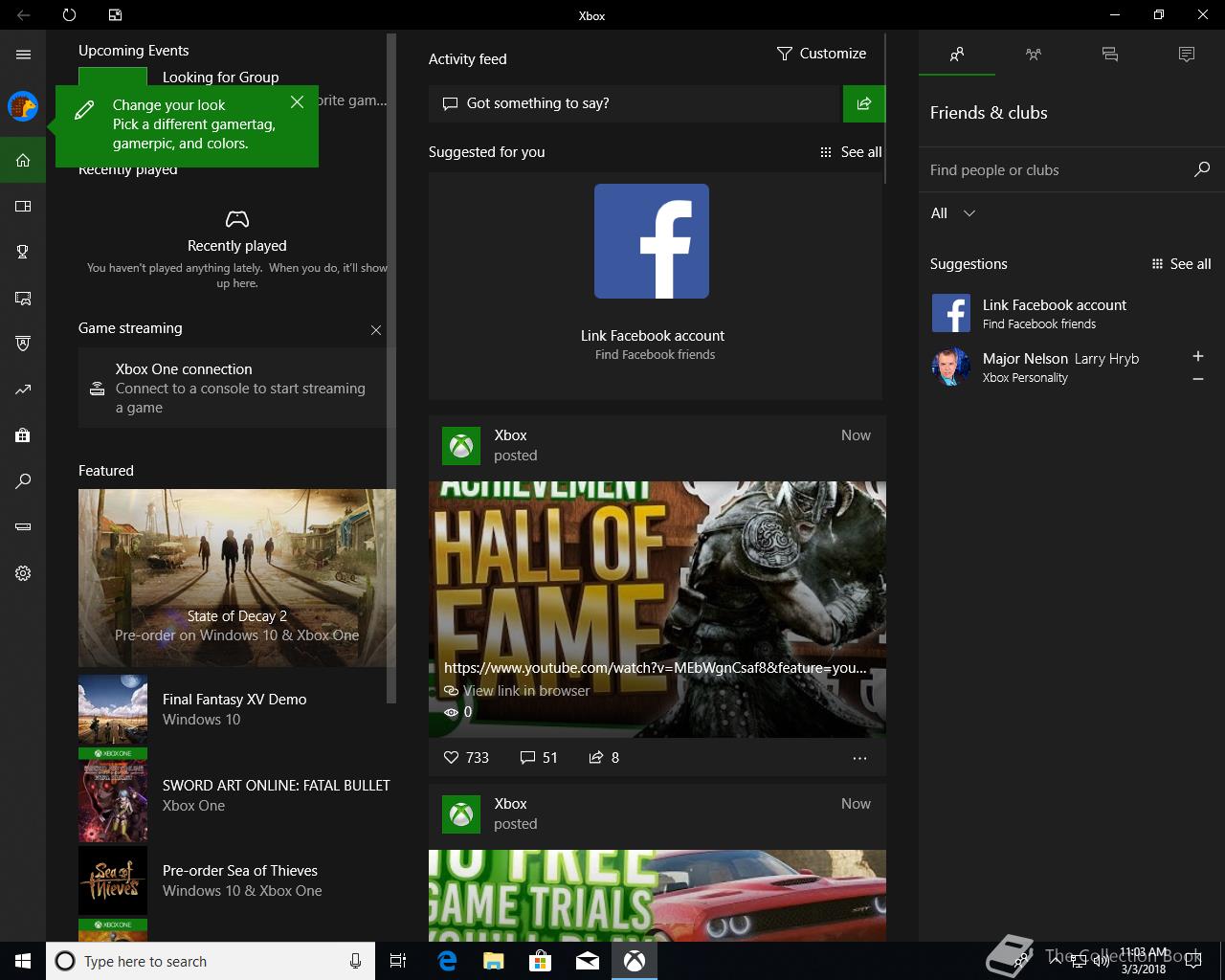Open Customize activity feed filter

pyautogui.click(x=821, y=54)
